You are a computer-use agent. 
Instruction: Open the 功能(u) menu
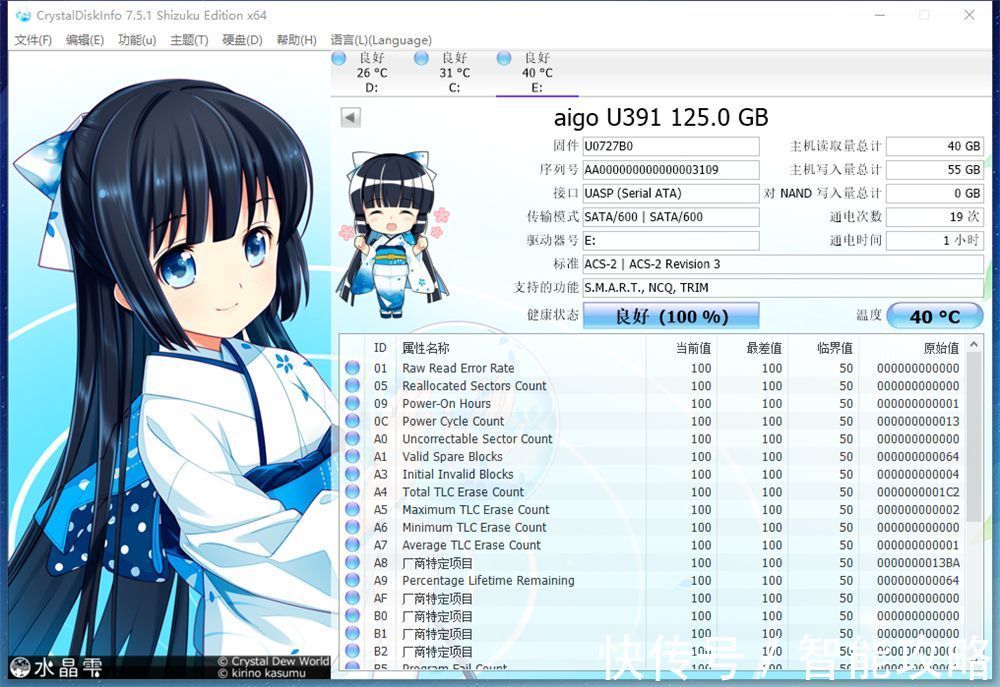(137, 40)
